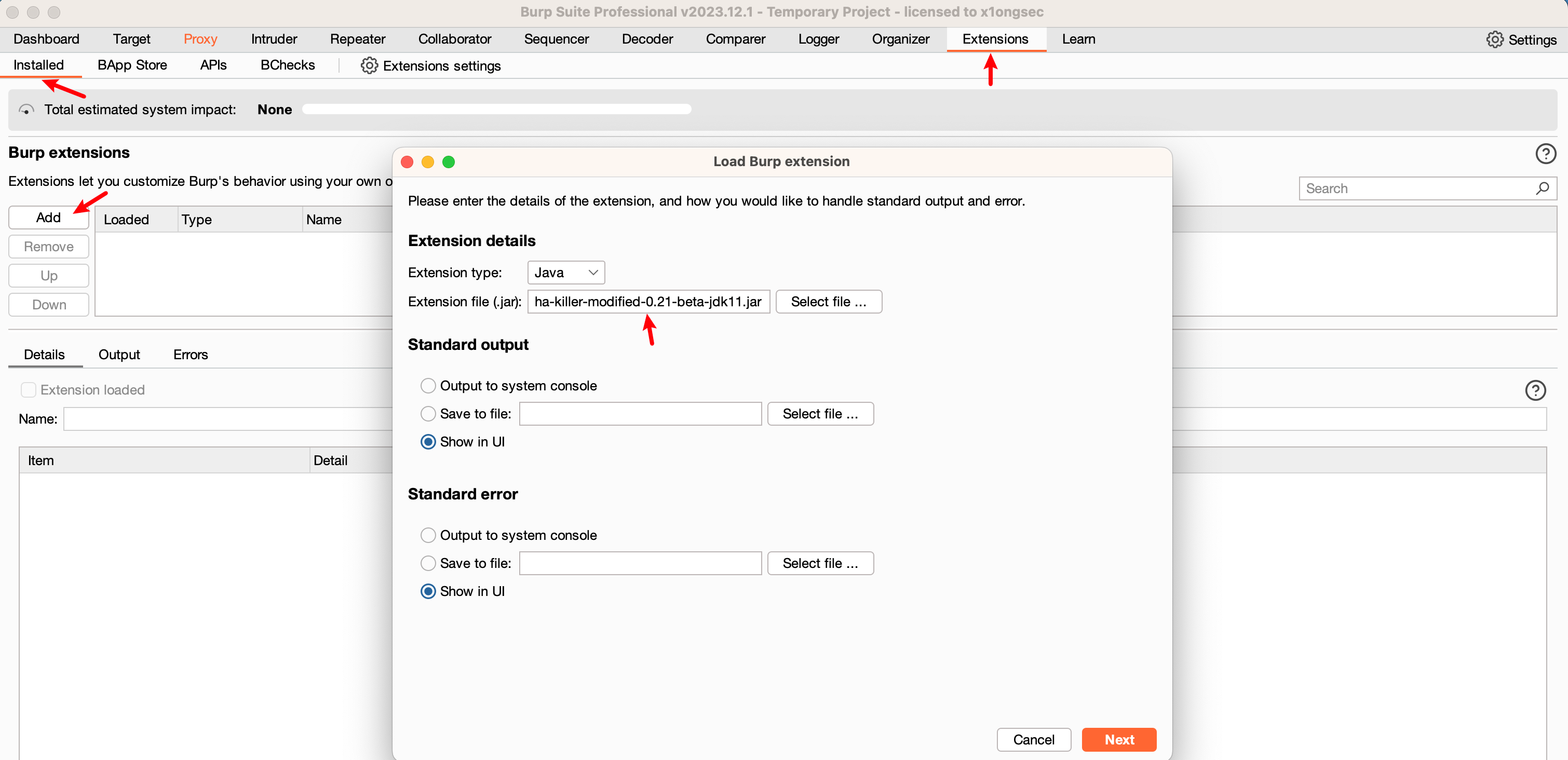Click the Add extension button
The width and height of the screenshot is (1568, 760).
point(47,218)
